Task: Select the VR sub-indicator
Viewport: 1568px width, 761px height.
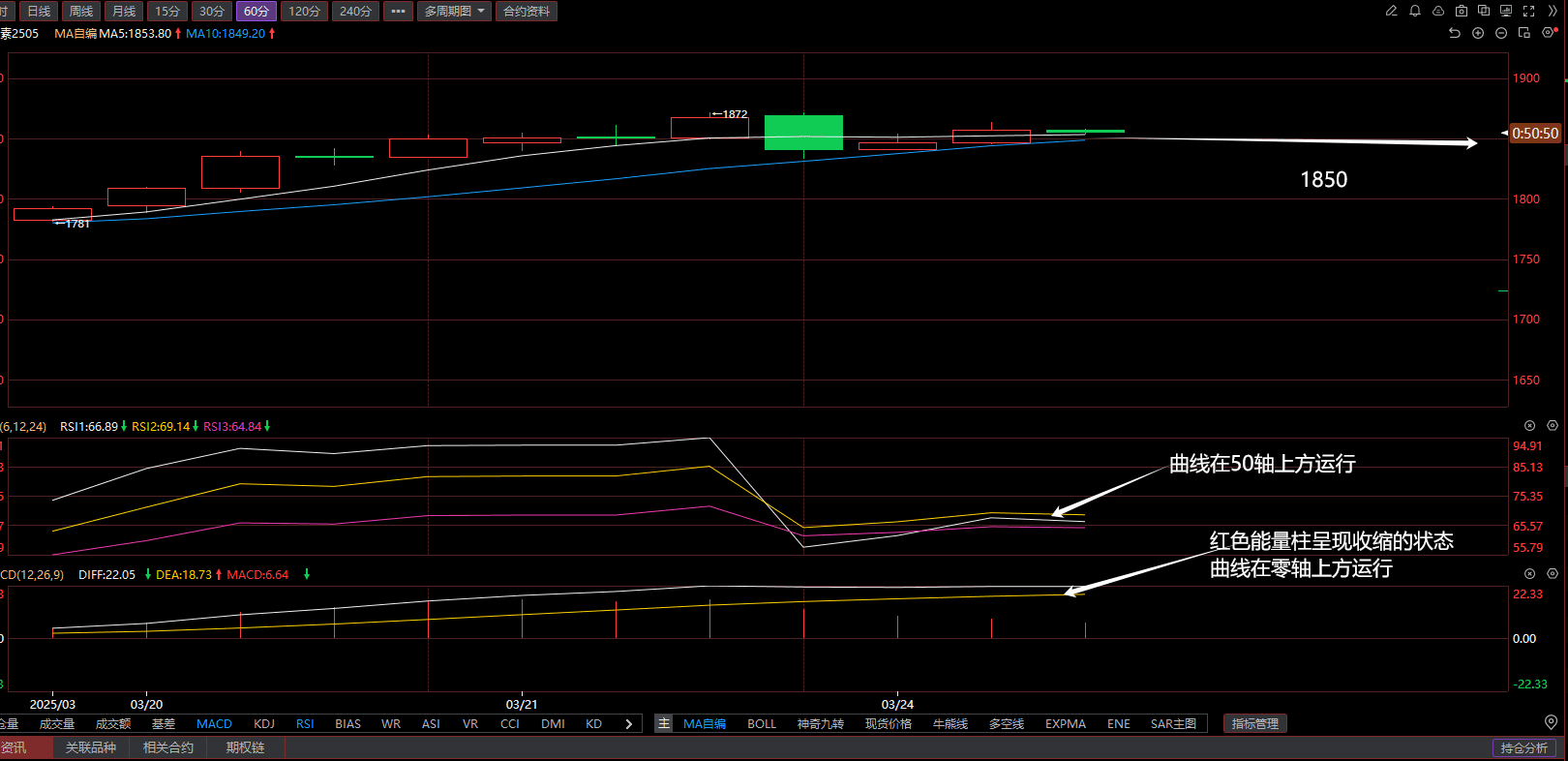Action: pyautogui.click(x=470, y=723)
